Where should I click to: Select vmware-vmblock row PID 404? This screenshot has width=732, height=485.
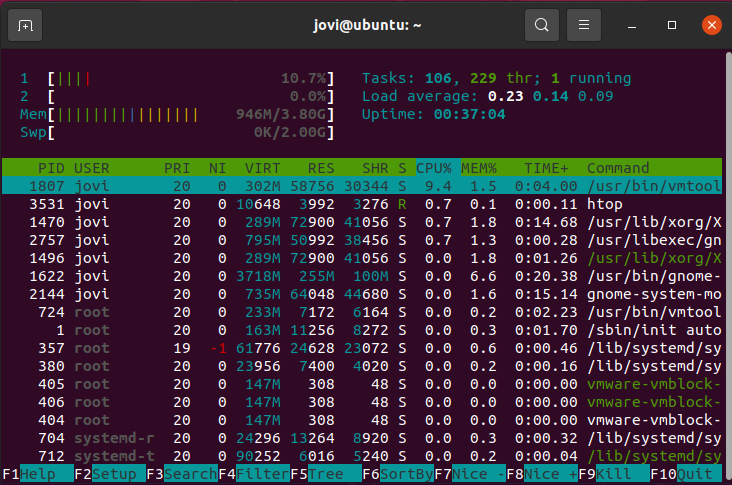click(362, 420)
